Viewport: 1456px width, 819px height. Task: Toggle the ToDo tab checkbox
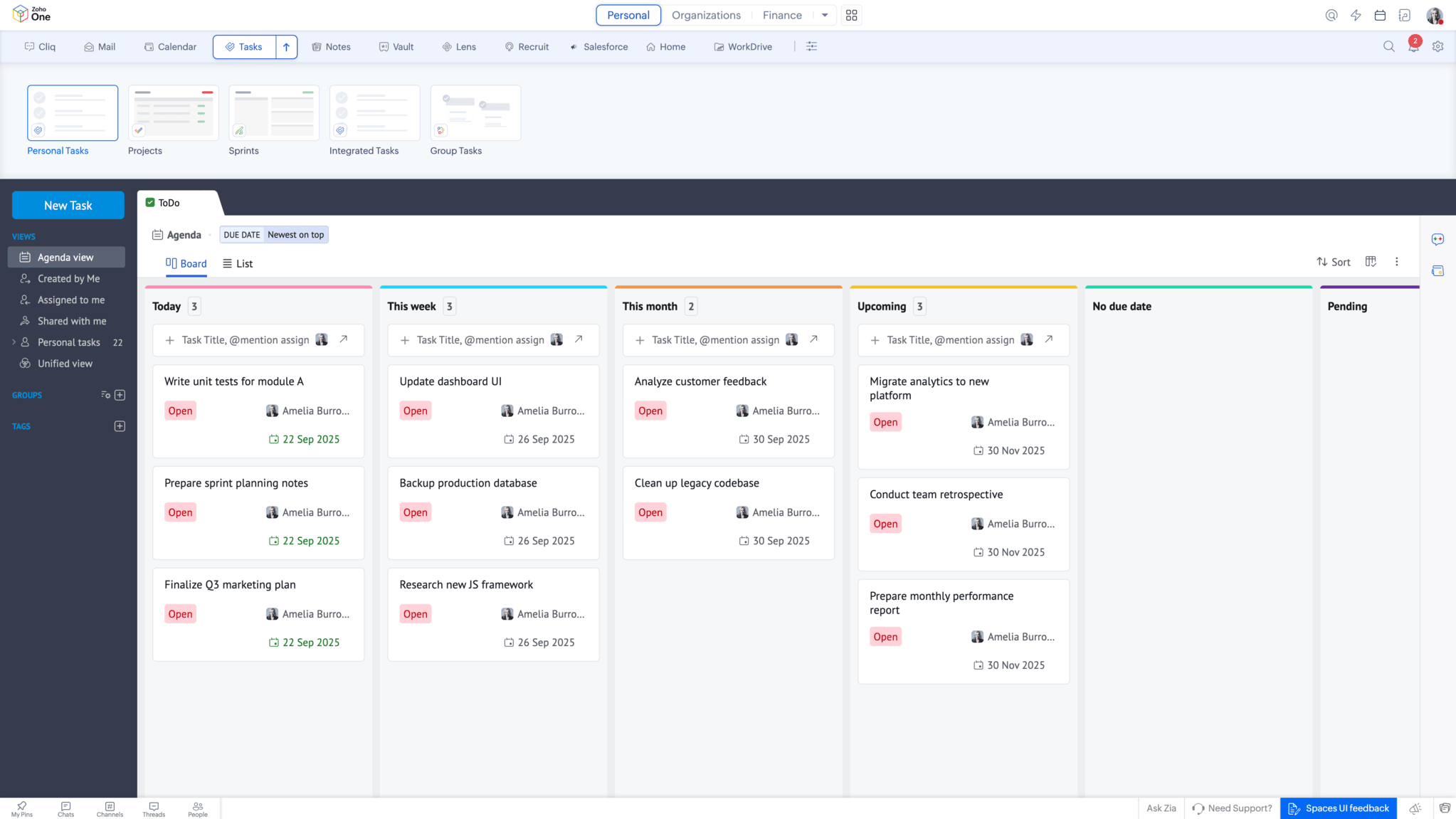click(150, 203)
